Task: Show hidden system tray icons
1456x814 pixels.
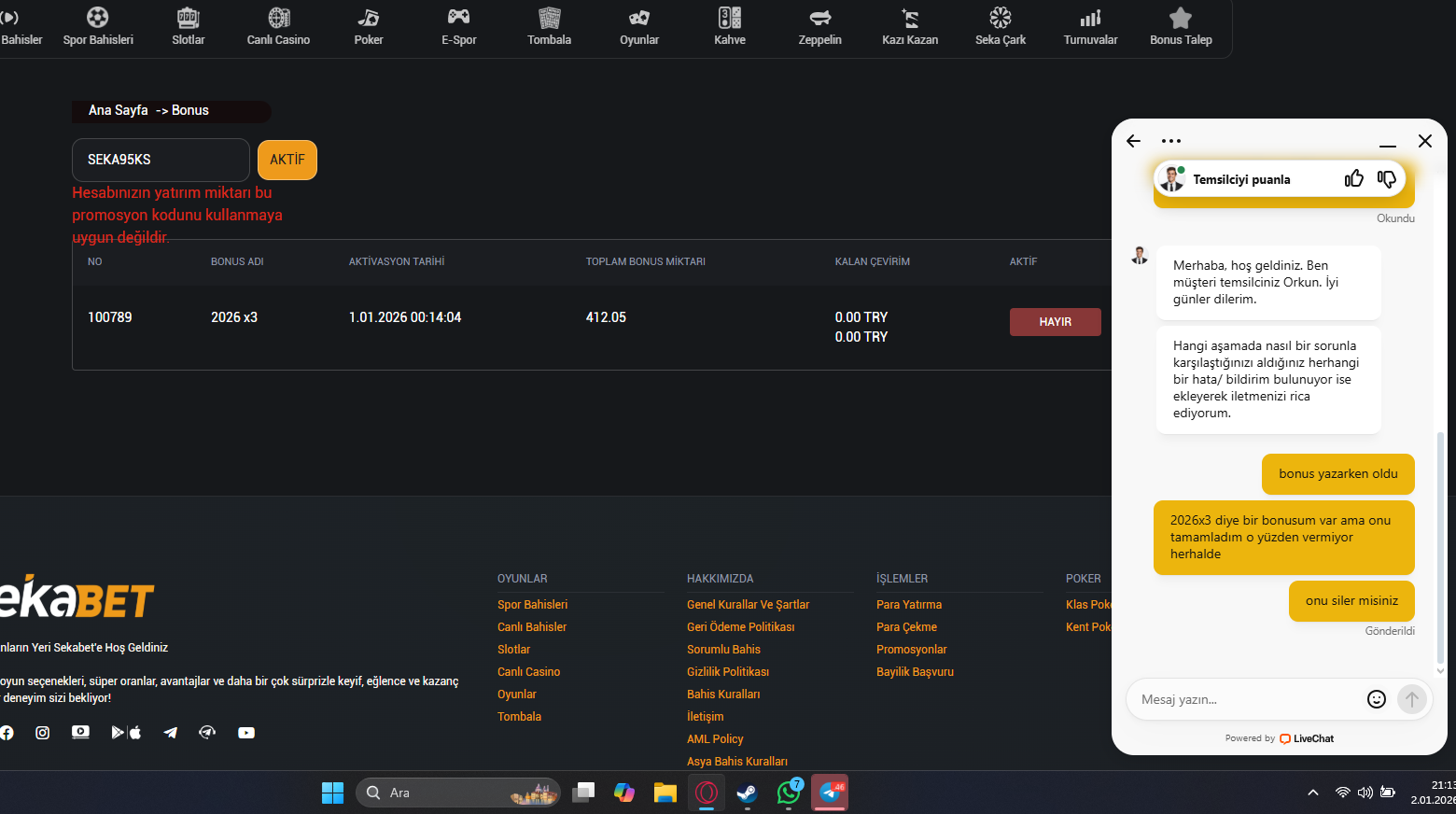Action: (1313, 793)
